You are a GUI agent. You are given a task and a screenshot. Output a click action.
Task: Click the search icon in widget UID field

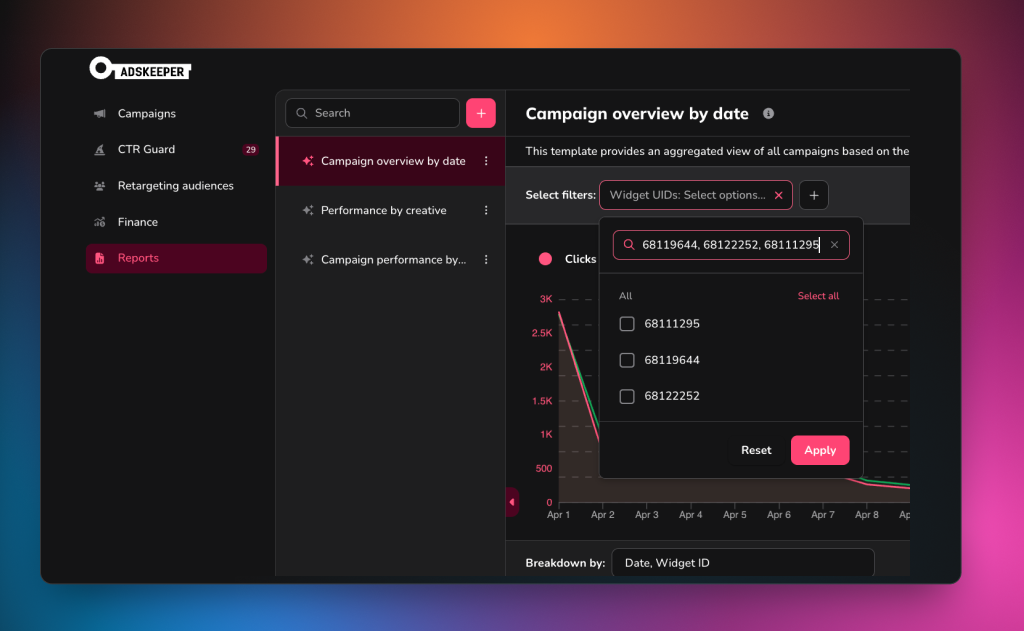pos(629,244)
